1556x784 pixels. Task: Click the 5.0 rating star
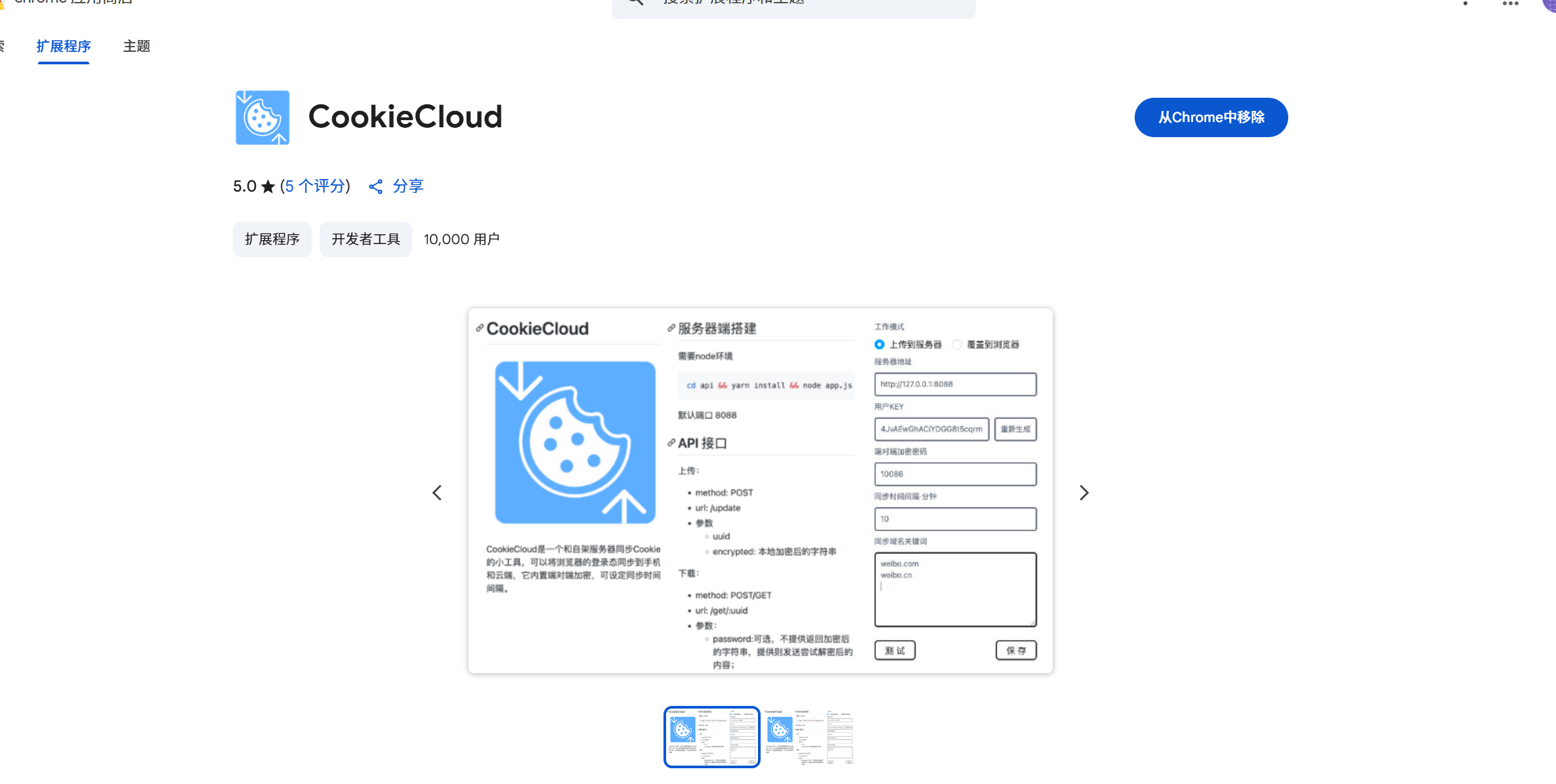pos(268,187)
